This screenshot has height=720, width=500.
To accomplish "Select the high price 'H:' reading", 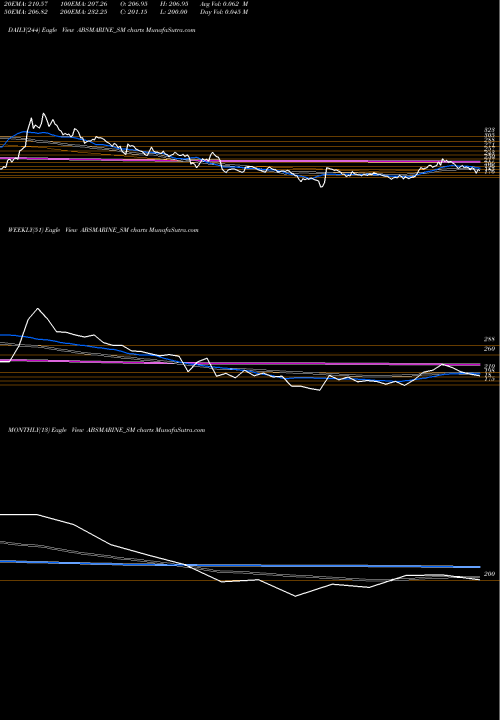I will [x=174, y=4].
